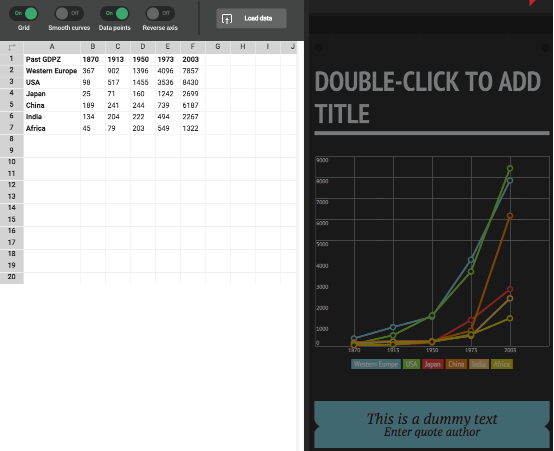Screen dimensions: 554x451
Task: Select the Western Europe 2003 value cell
Action: tap(193, 71)
